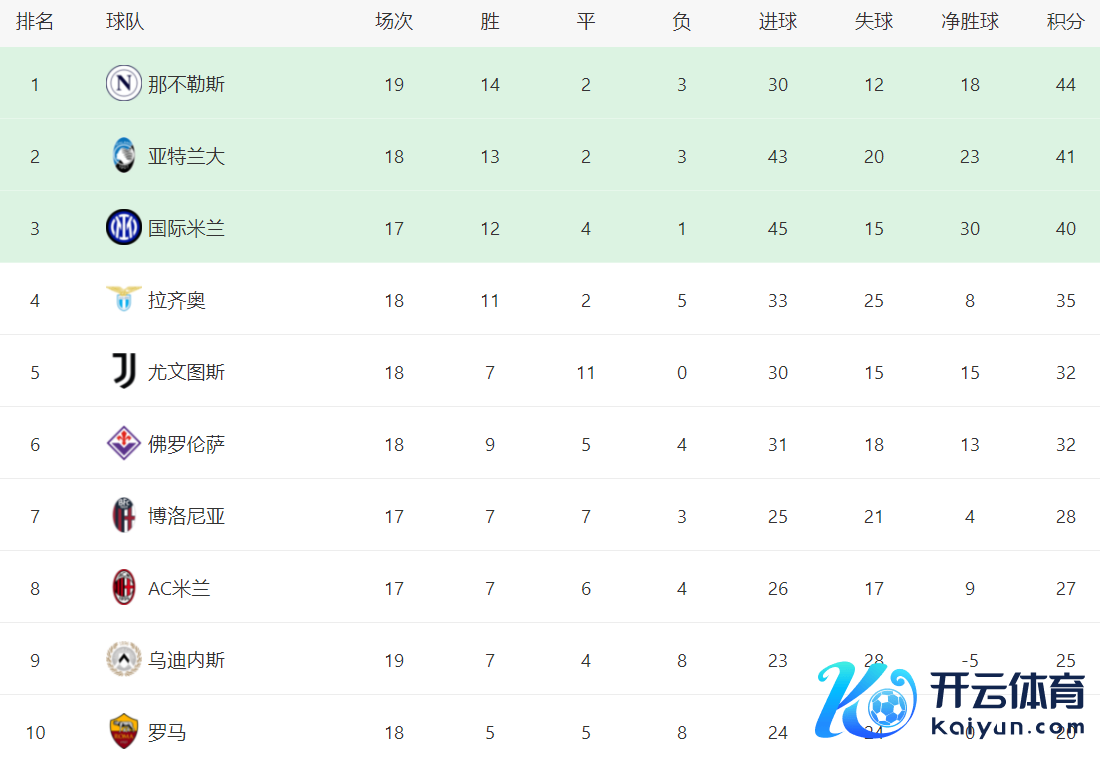1100x760 pixels.
Task: Click the Roma wolf crest
Action: 124,731
